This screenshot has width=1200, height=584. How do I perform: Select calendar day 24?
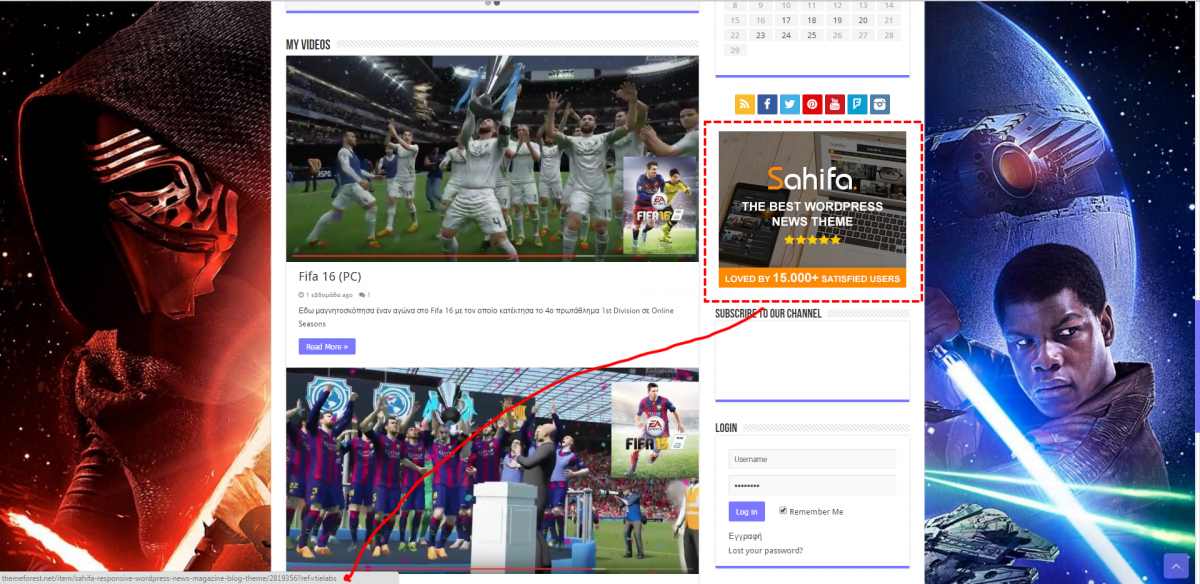point(786,35)
